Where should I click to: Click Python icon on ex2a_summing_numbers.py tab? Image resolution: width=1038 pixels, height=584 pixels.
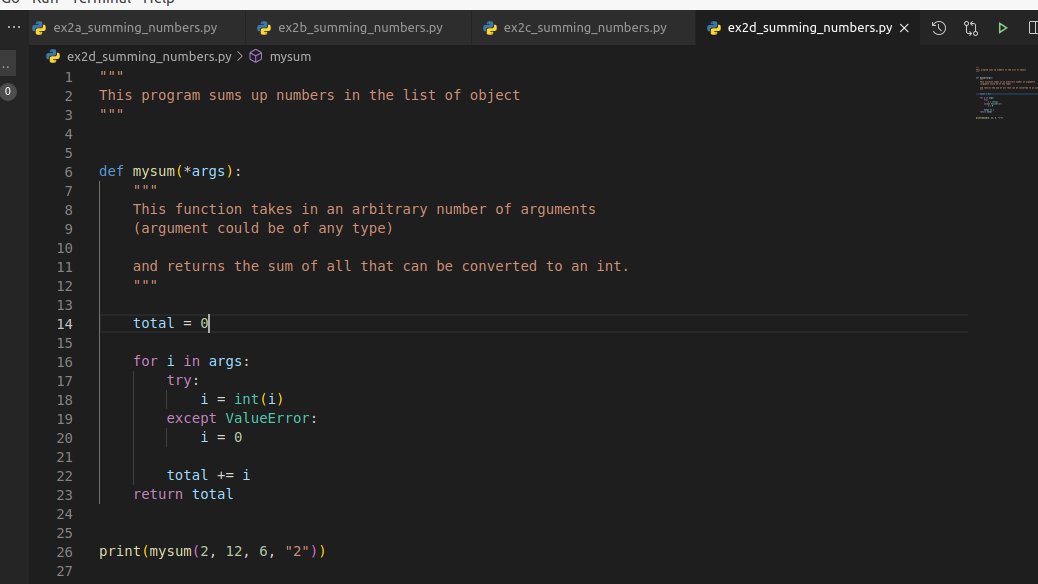pos(40,28)
